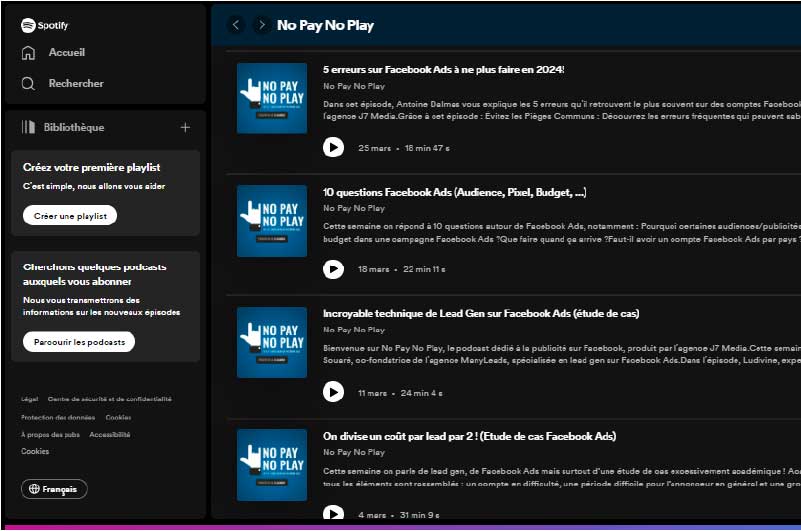Click the Parcourir les podcasts button
Screen dimensions: 801x531
tap(79, 342)
